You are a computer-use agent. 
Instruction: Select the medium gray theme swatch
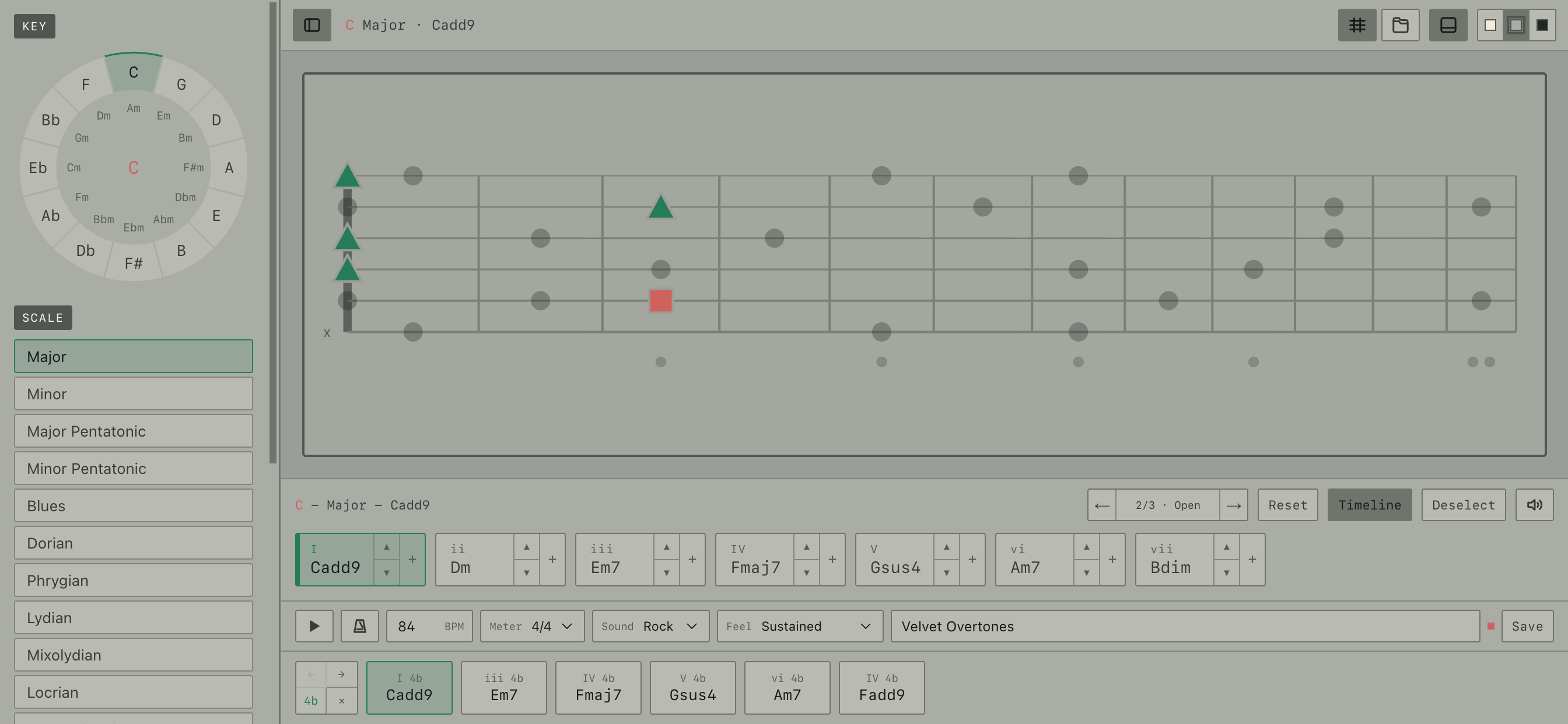[1515, 25]
